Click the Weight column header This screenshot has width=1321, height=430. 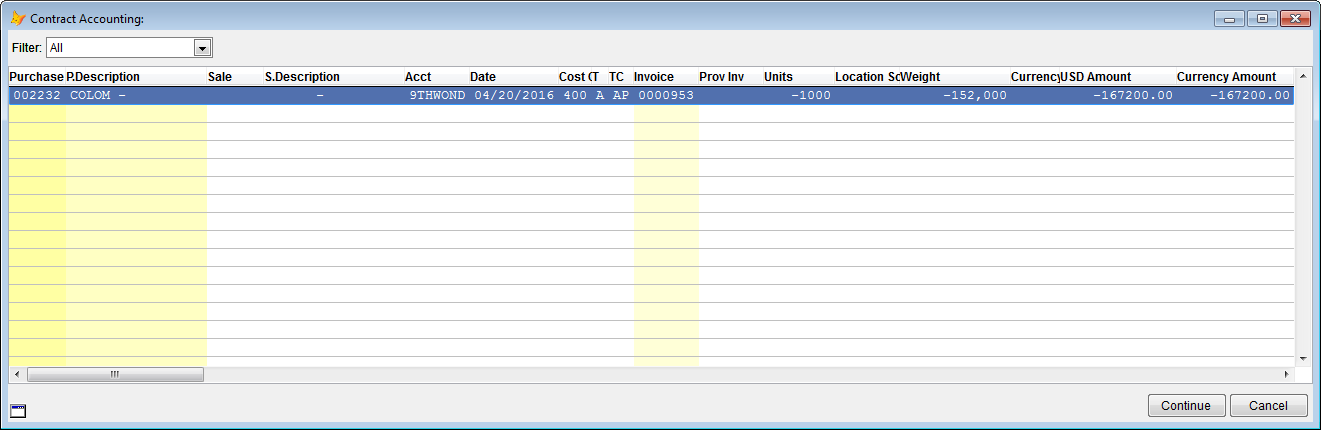pos(954,77)
